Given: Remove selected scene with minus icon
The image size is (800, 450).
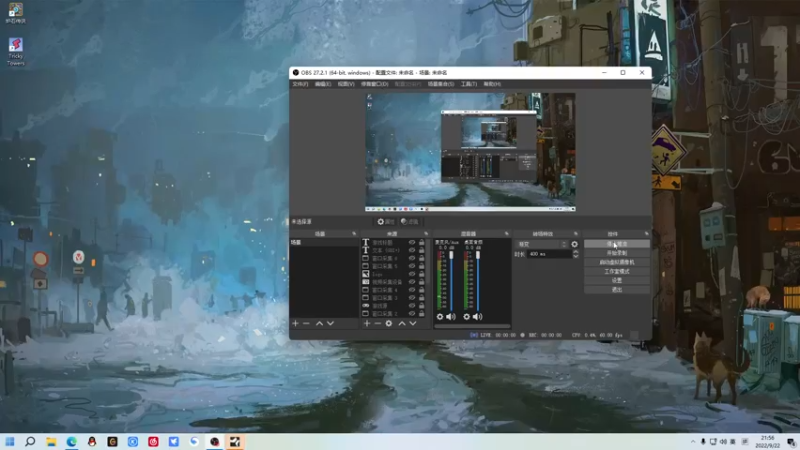Looking at the screenshot, I should point(306,323).
